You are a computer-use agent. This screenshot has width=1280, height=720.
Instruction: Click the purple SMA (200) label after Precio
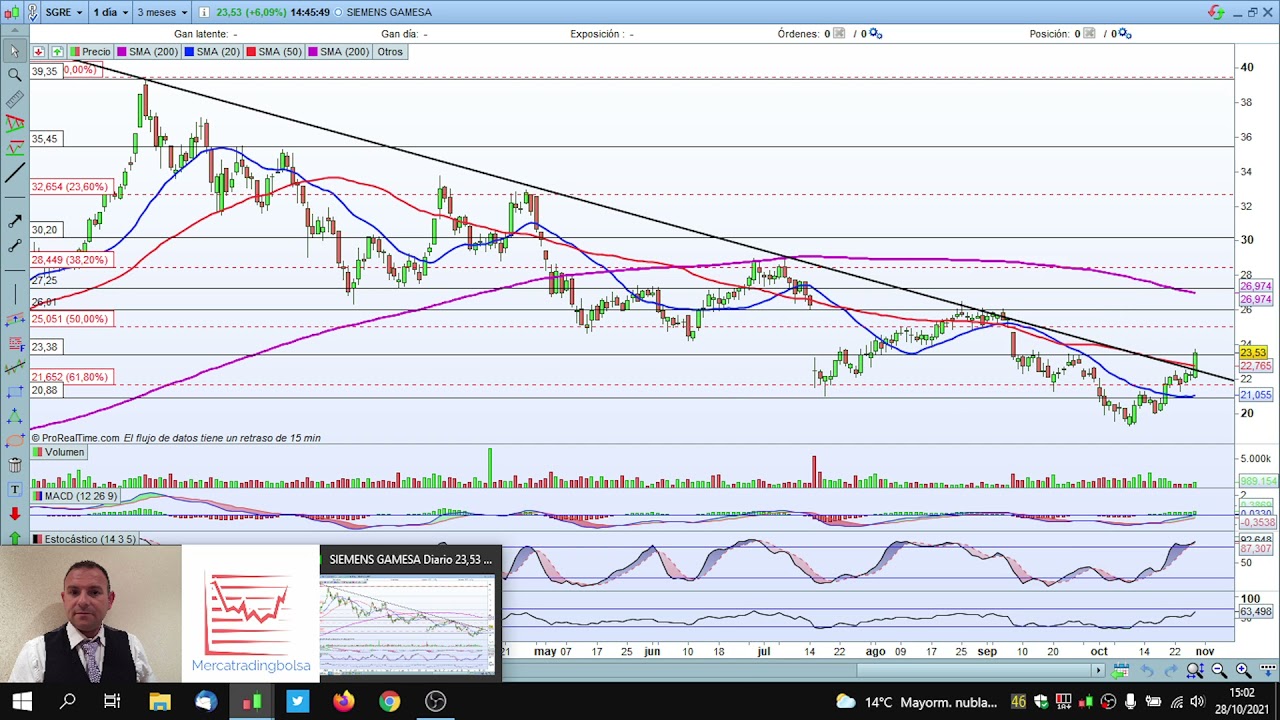coord(148,52)
